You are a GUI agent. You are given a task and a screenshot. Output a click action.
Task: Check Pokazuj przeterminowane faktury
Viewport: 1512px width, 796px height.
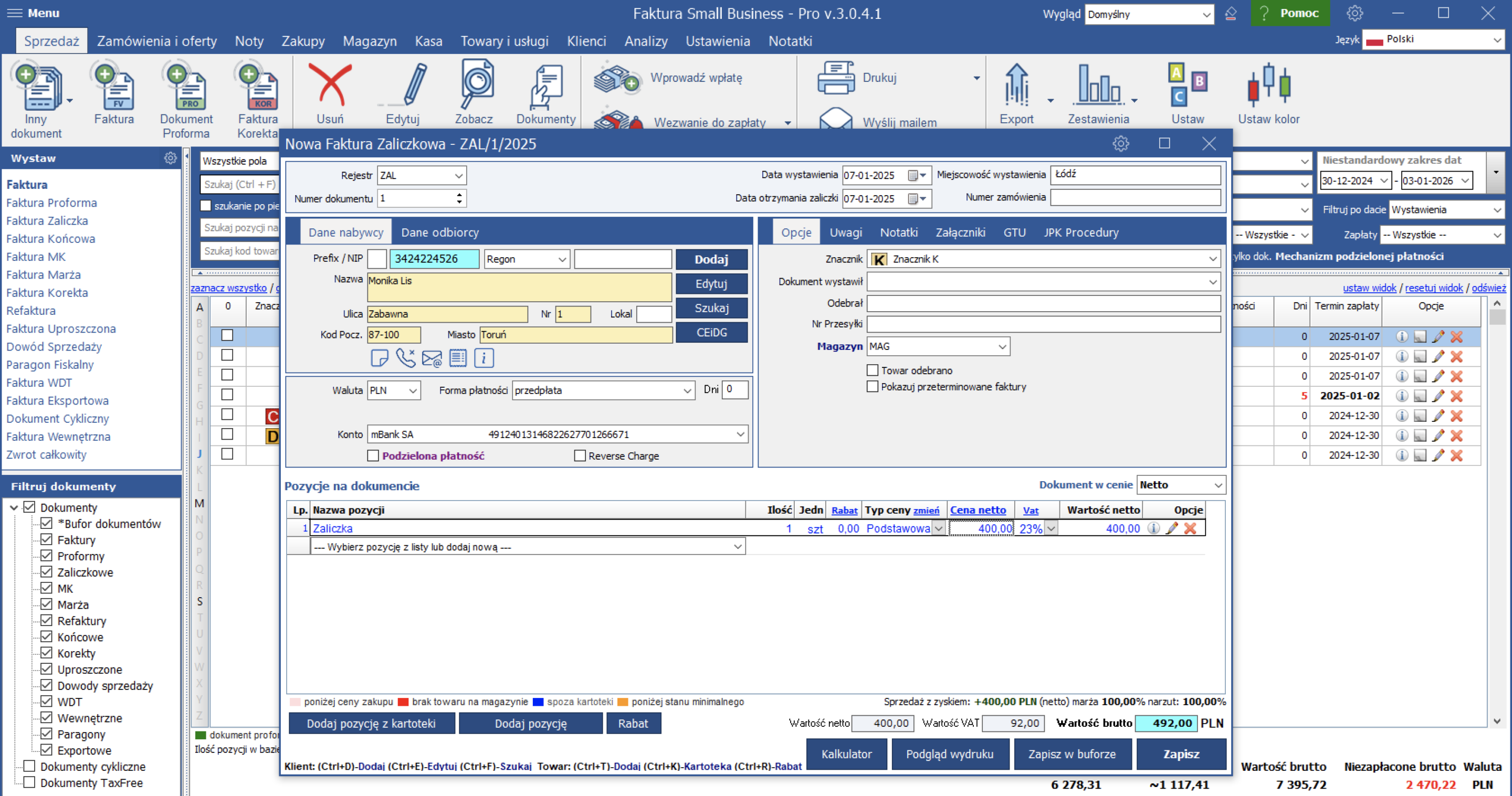(873, 387)
